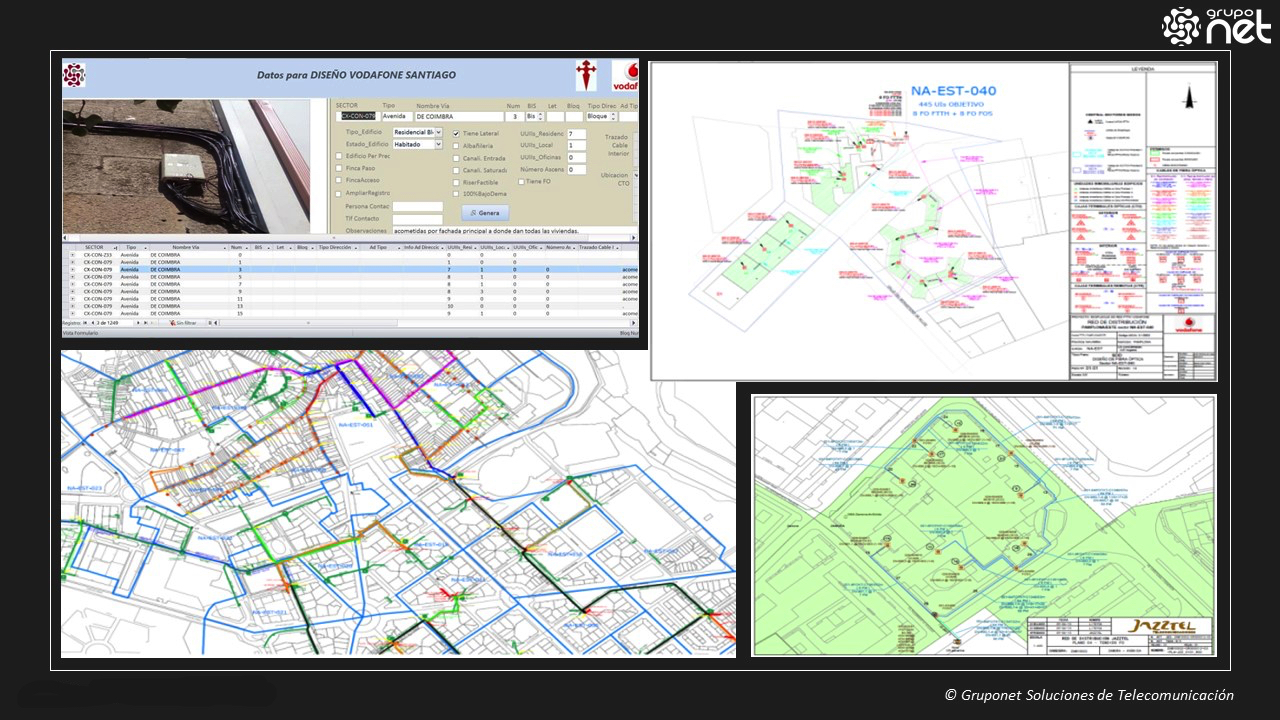Open the Tipo_Edificio dropdown
Screen dimensions: 1280x720
(x=438, y=132)
